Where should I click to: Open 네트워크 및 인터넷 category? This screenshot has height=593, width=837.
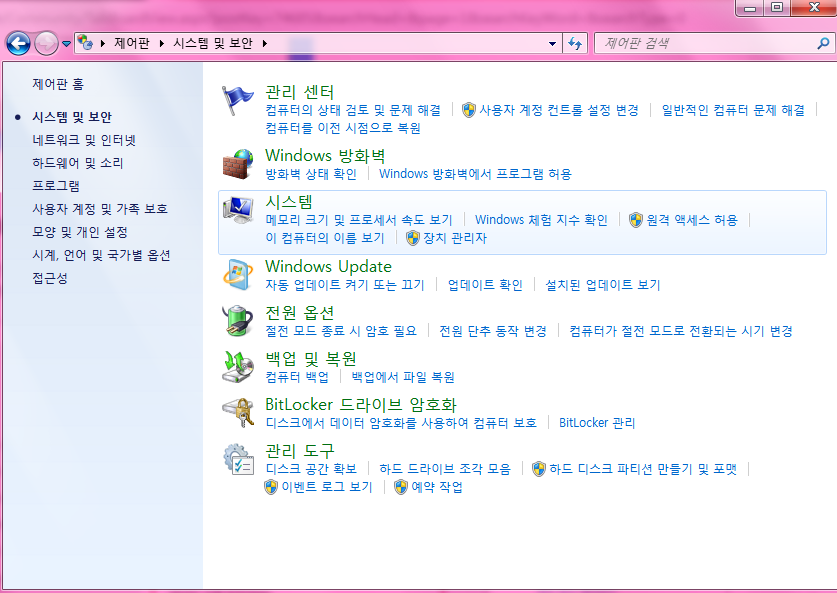pyautogui.click(x=84, y=140)
